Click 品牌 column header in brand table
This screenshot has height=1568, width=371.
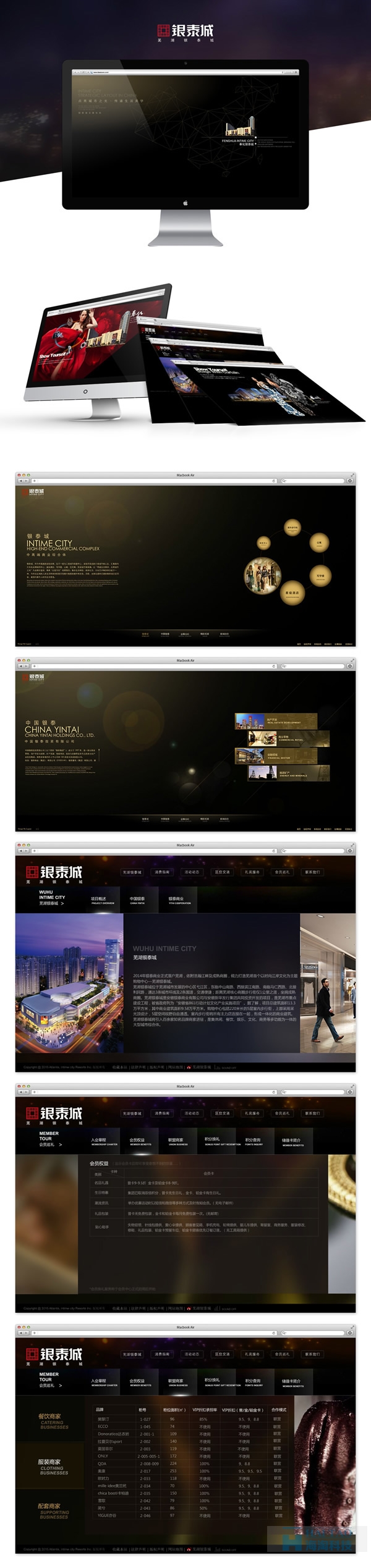tap(100, 1410)
